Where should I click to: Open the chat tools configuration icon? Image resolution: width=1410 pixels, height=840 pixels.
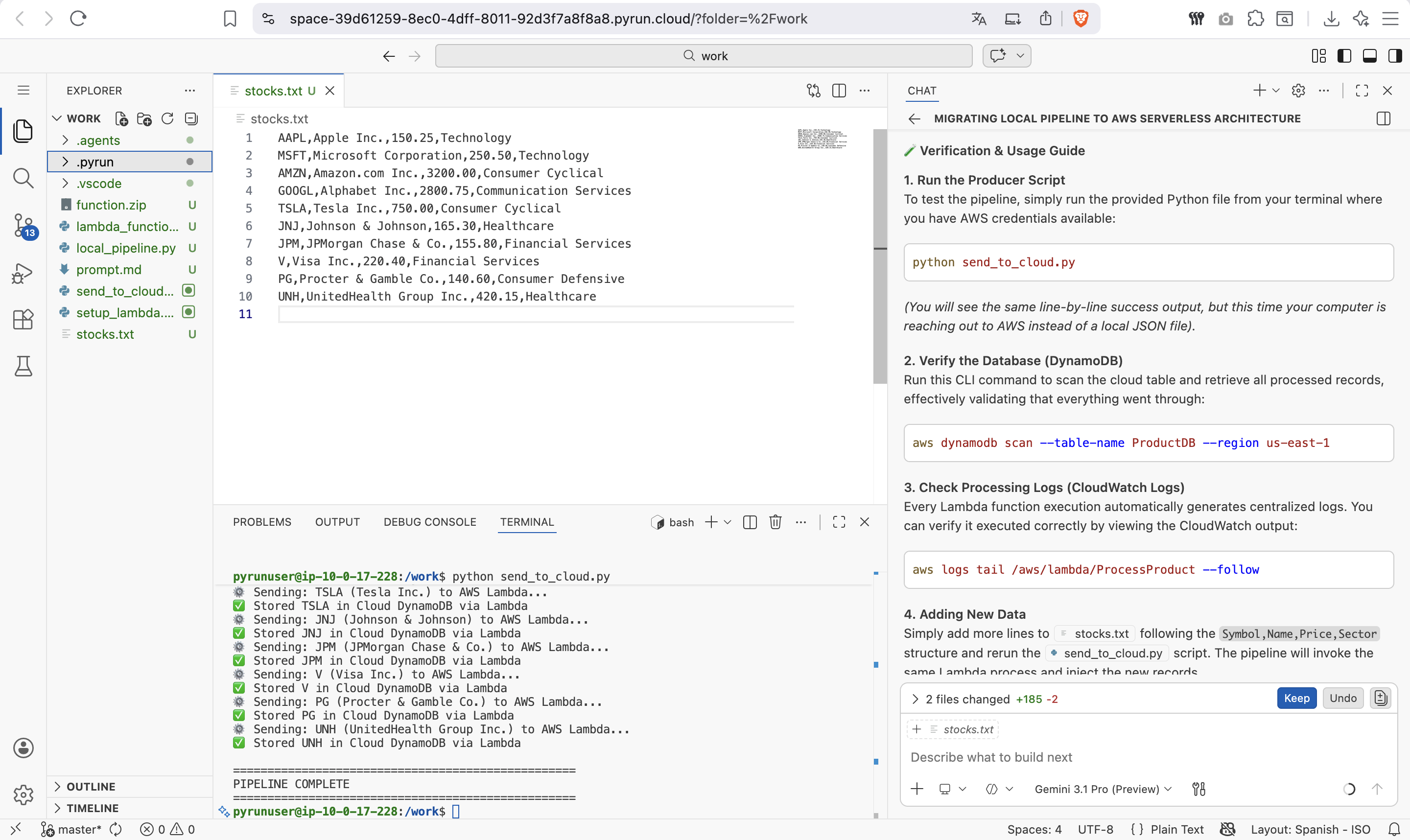point(1199,789)
